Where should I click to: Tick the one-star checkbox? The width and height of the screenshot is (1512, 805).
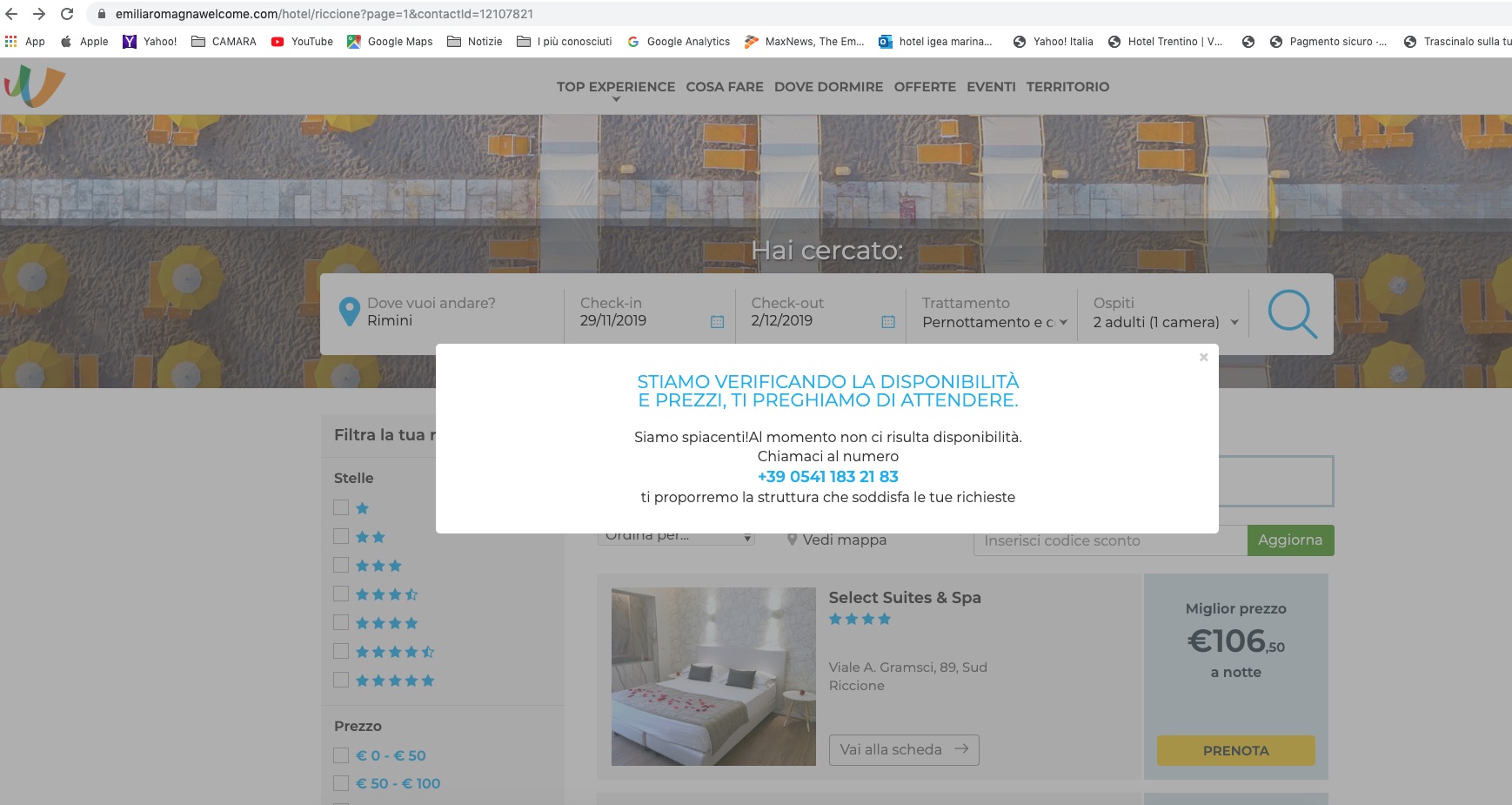pos(341,507)
